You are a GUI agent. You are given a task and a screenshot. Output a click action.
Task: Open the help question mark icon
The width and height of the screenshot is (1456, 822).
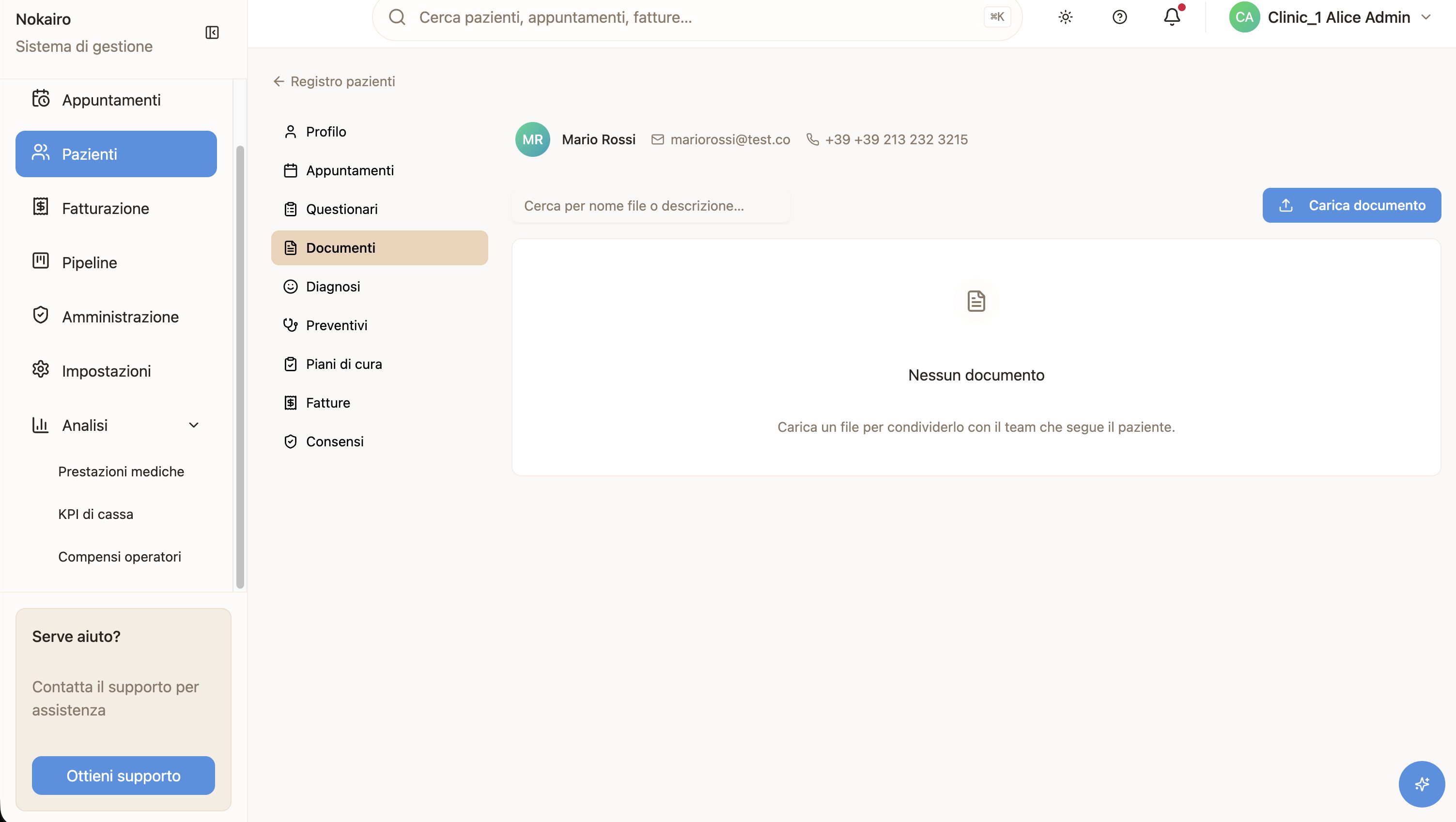tap(1119, 17)
